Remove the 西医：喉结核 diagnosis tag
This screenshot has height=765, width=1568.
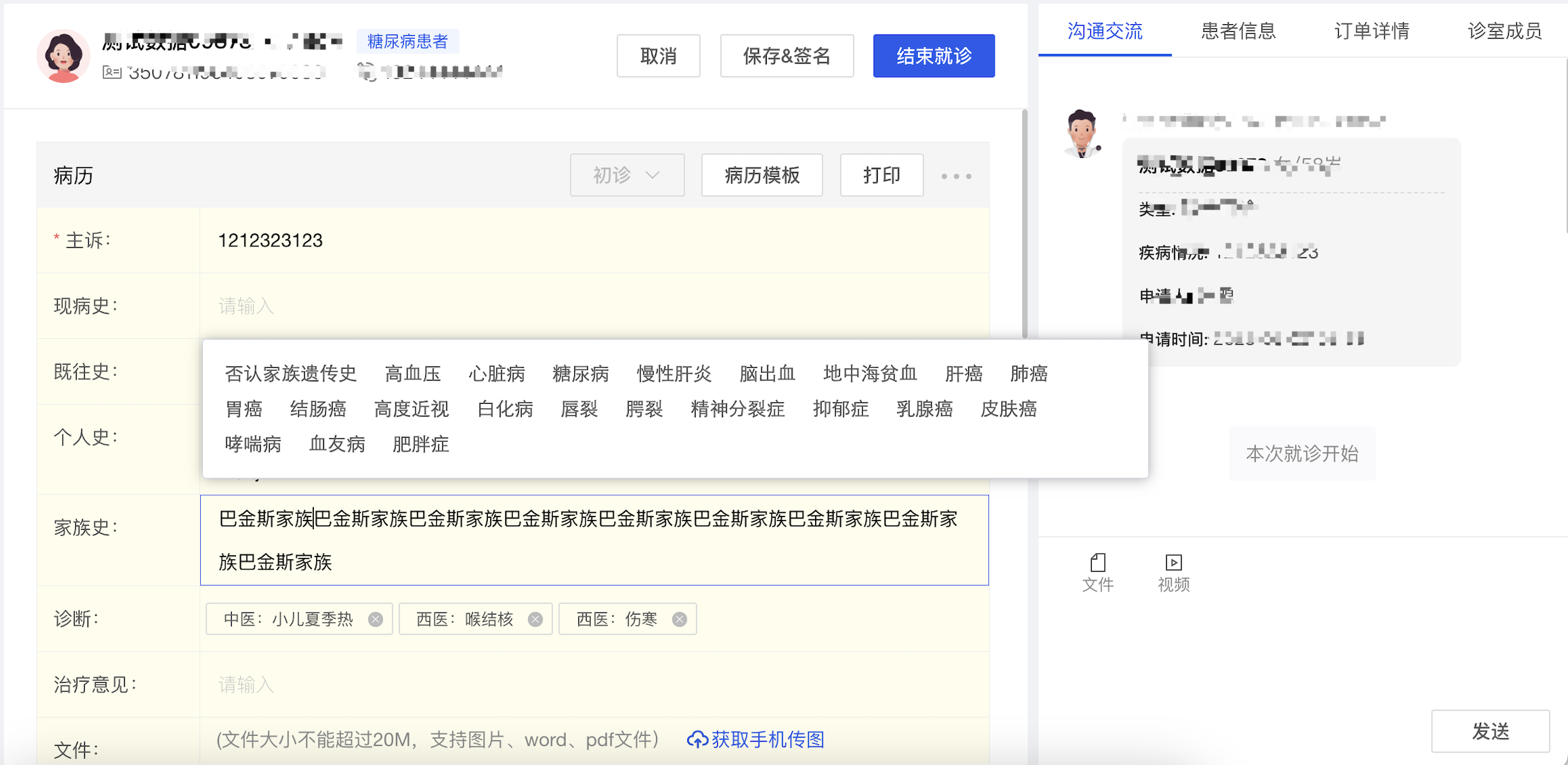click(535, 619)
